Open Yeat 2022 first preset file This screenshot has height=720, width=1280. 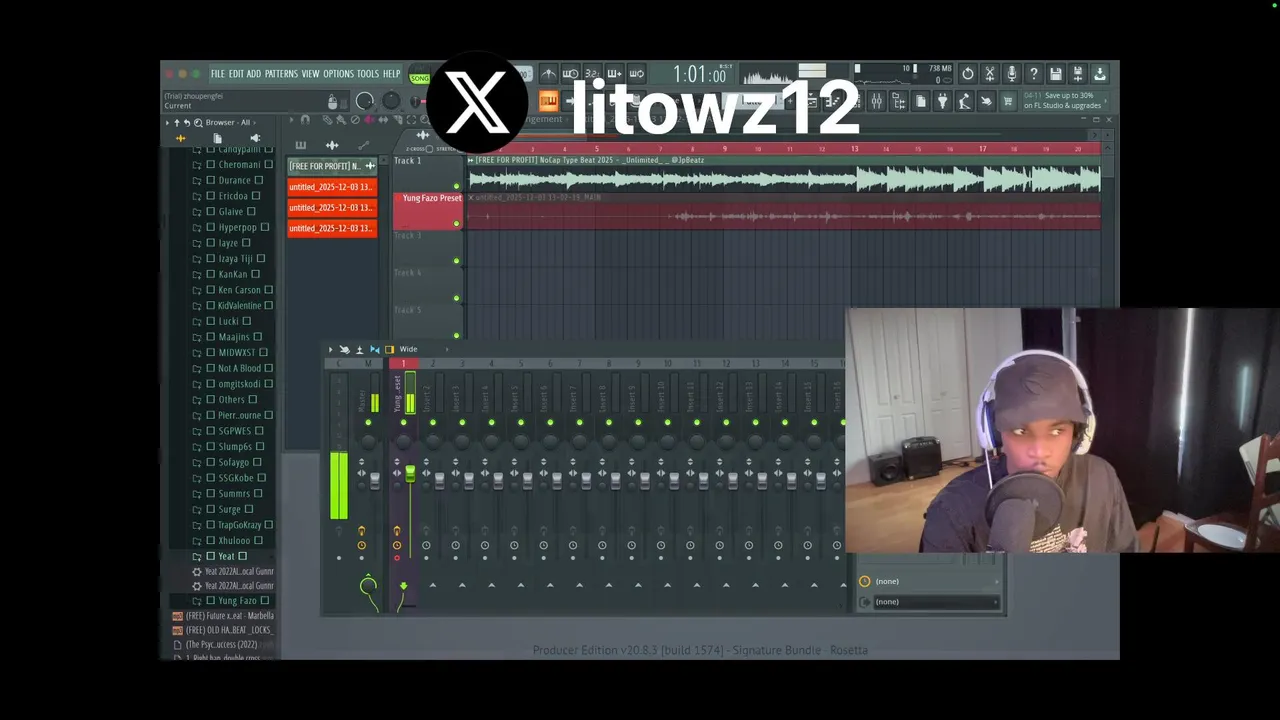tap(233, 571)
